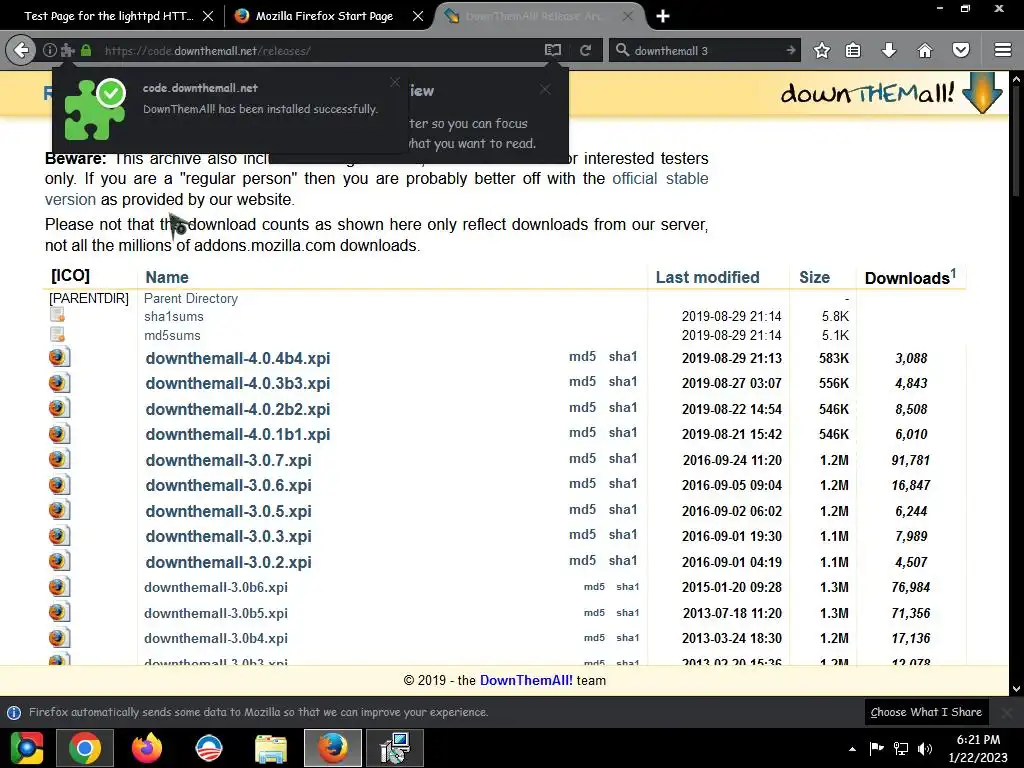The width and height of the screenshot is (1024, 768).
Task: Click the volume speaker icon in system tray
Action: tap(925, 748)
